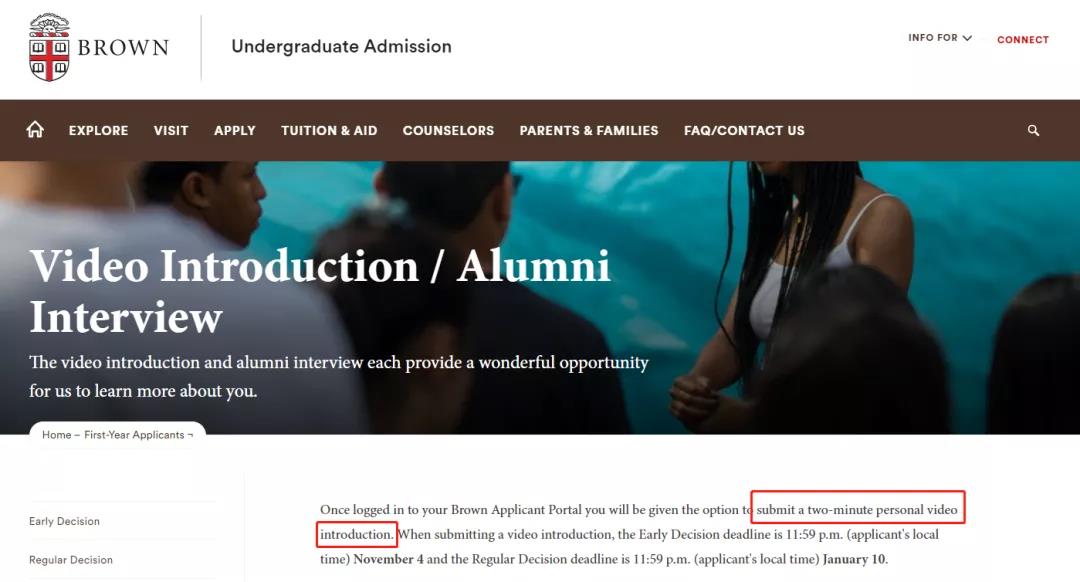
Task: Open Early Decision in the sidebar
Action: [x=64, y=521]
